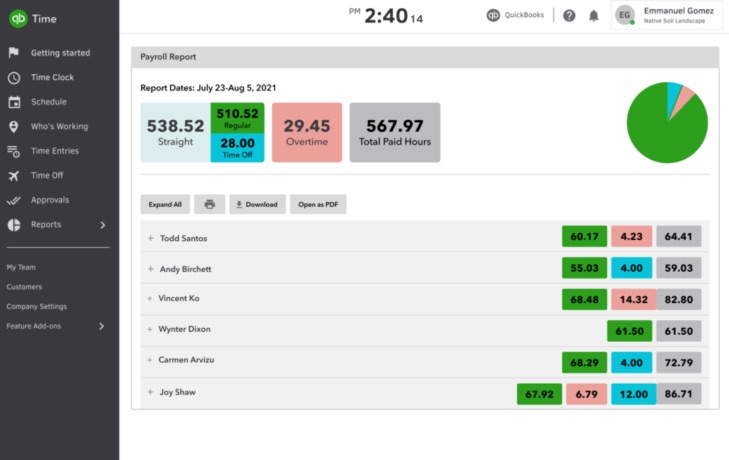Open the Schedule page
Image resolution: width=729 pixels, height=460 pixels.
49,102
